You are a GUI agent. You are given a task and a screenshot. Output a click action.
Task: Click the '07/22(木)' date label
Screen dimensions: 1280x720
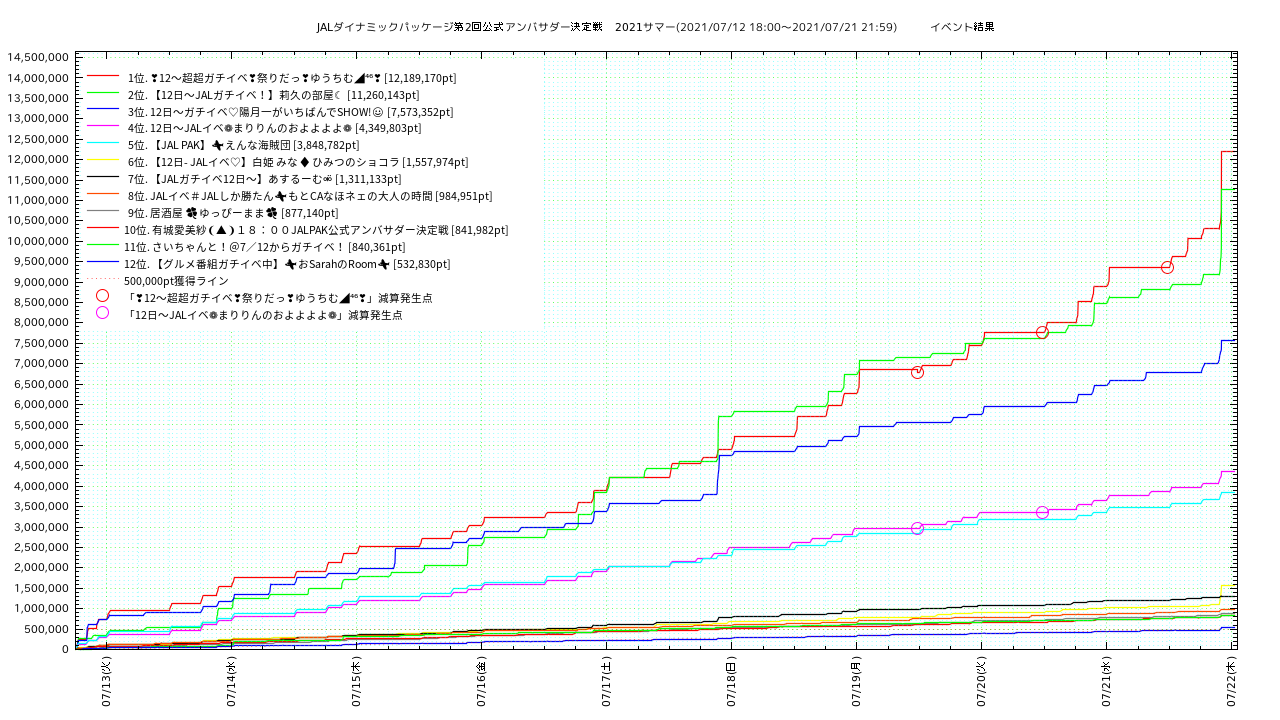pos(1232,683)
